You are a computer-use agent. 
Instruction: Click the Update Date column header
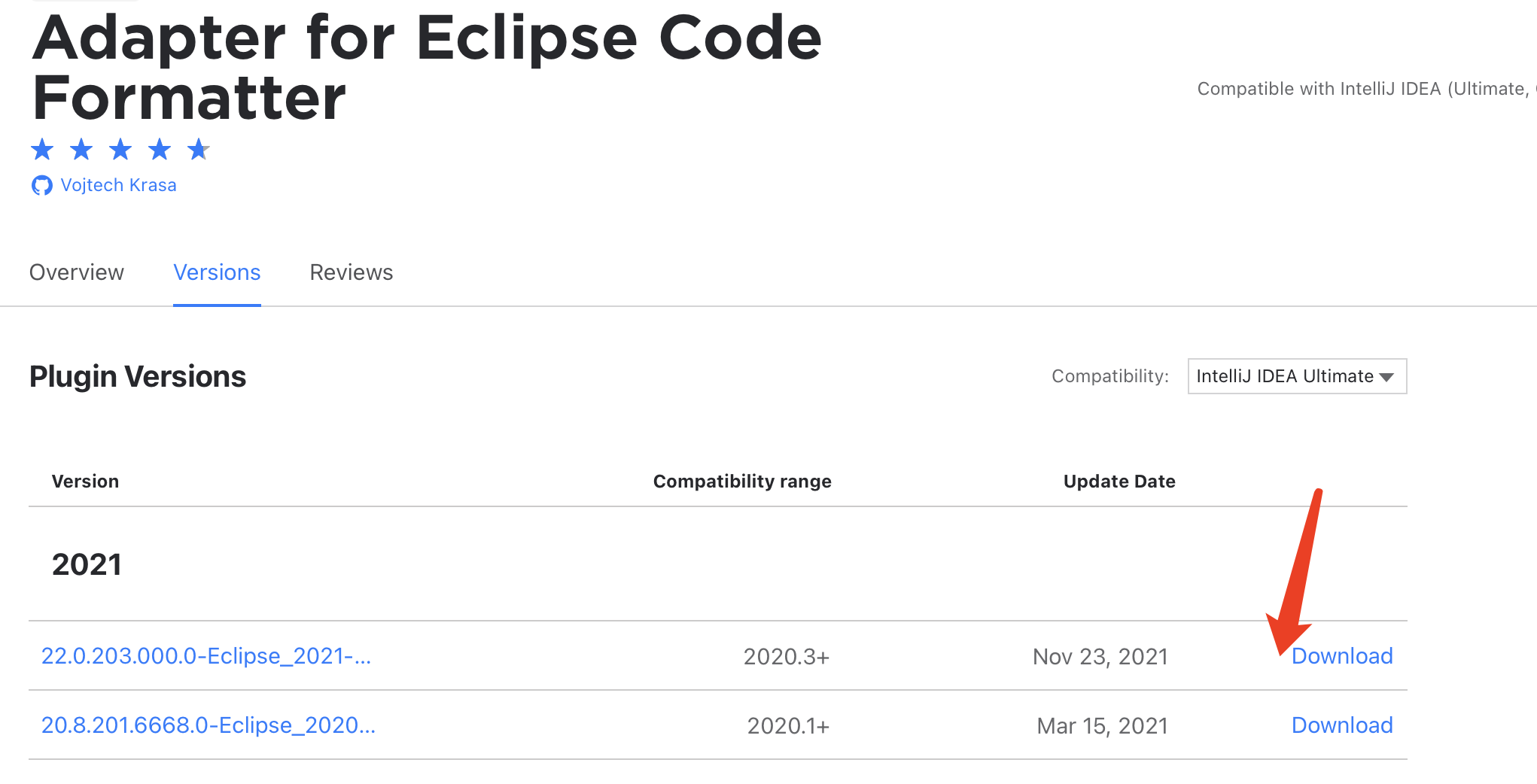pos(1119,481)
